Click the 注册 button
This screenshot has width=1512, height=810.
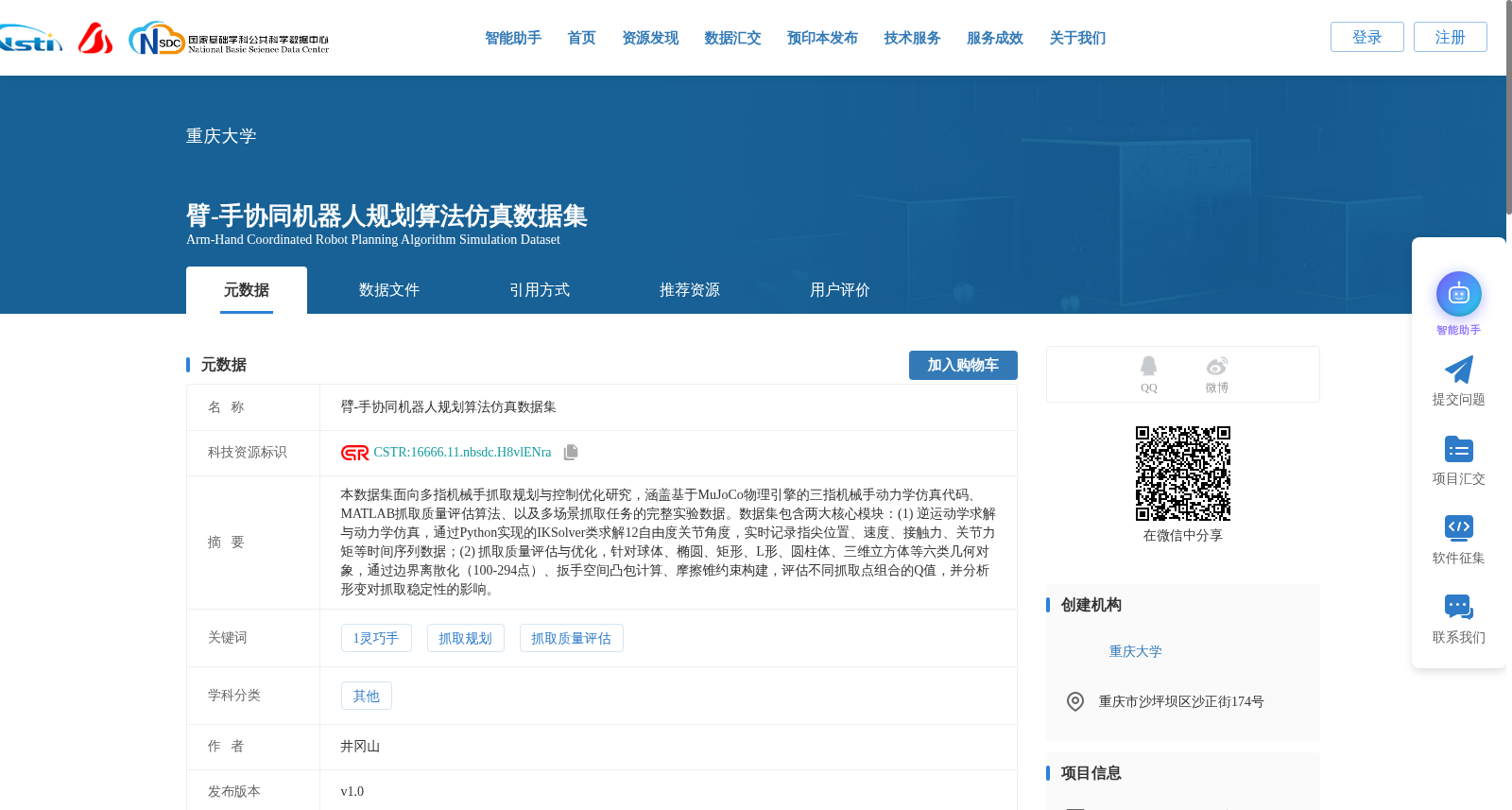point(1451,37)
